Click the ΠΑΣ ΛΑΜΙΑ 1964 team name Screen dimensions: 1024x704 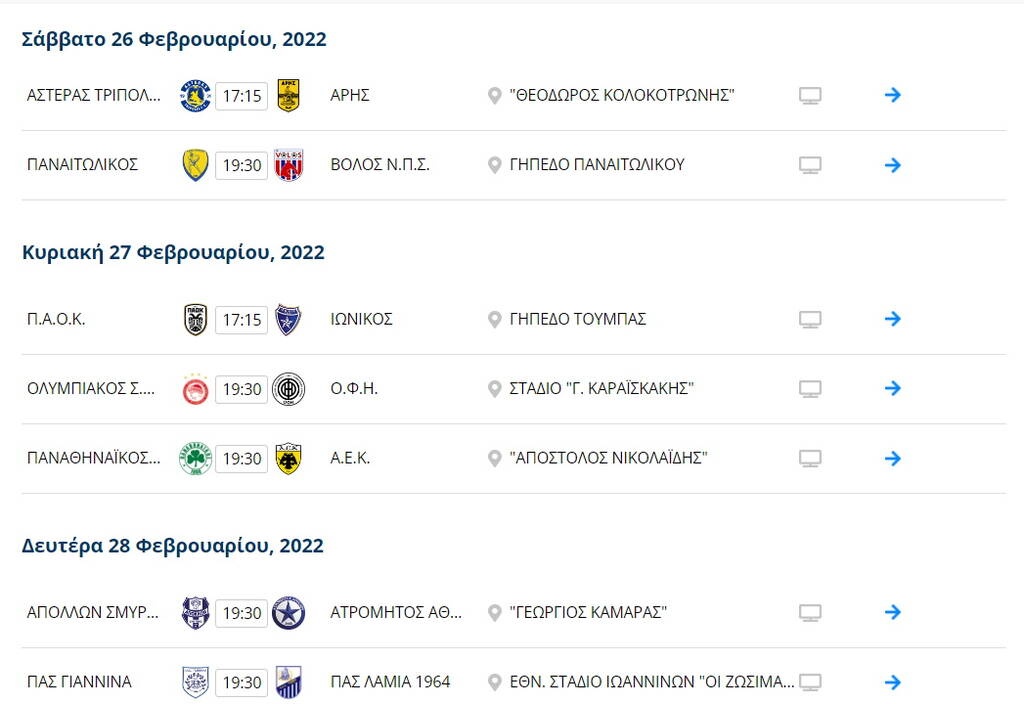(390, 682)
